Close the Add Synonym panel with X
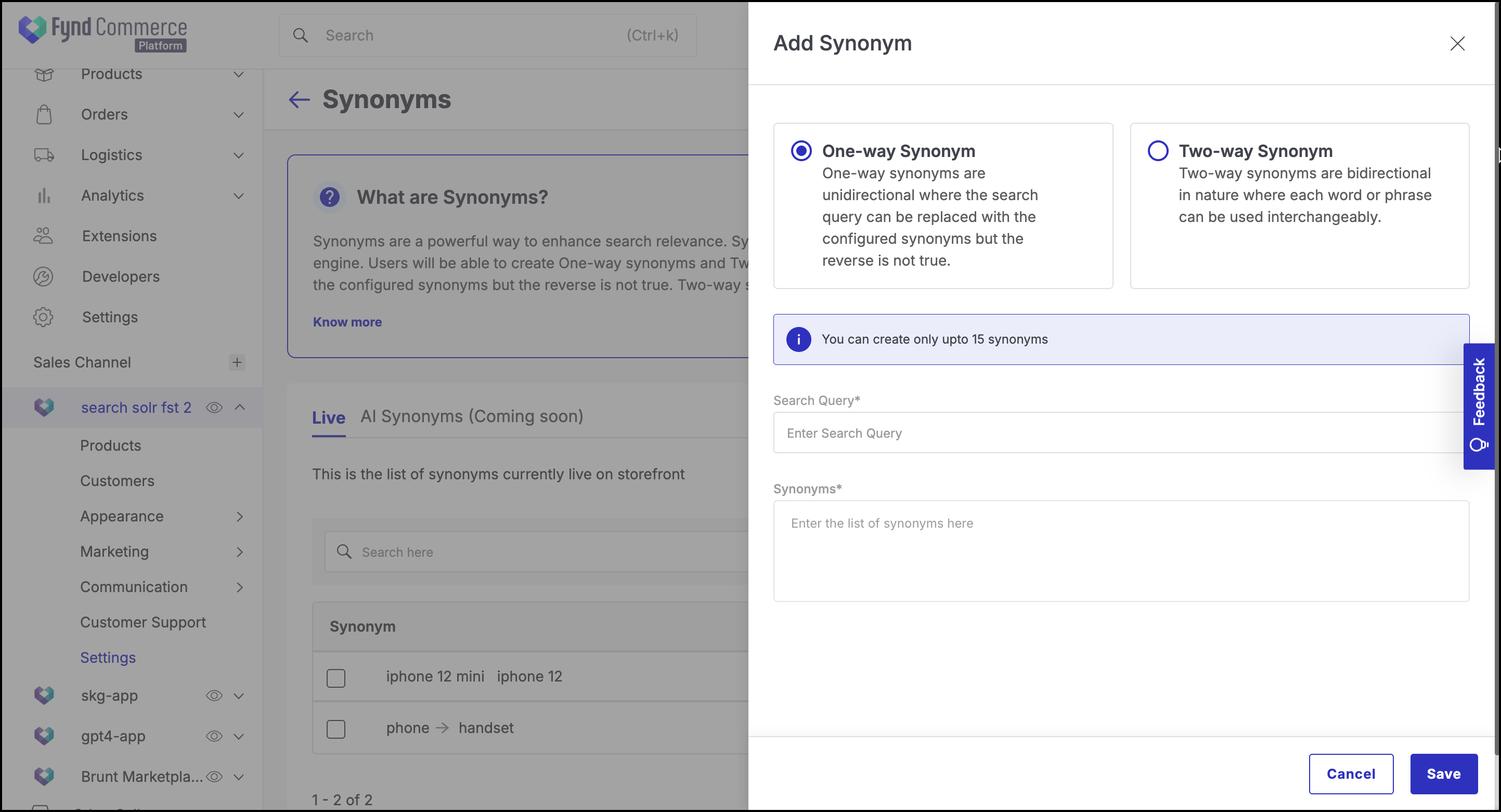This screenshot has width=1501, height=812. [1457, 44]
